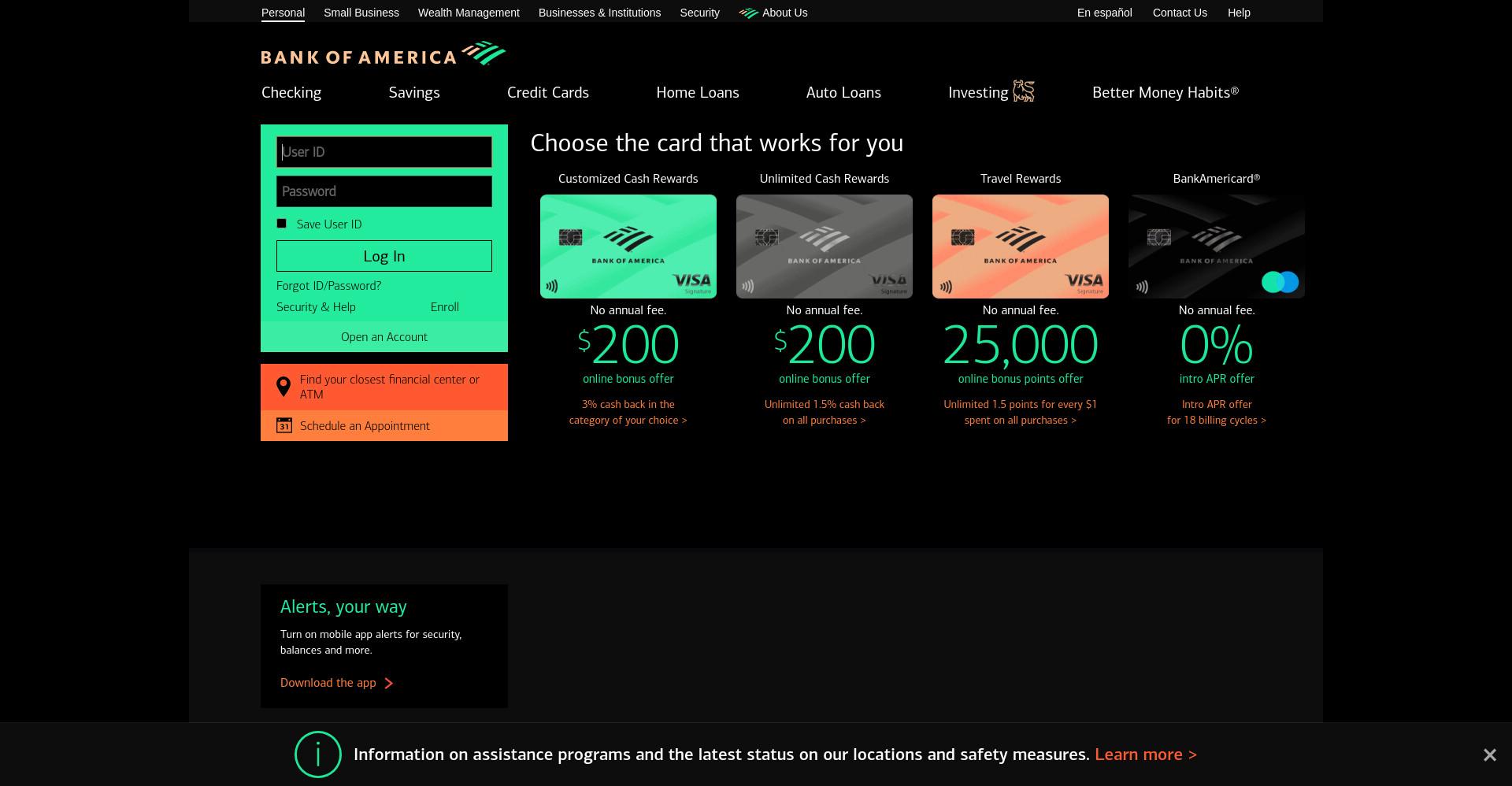Open the Credit Cards menu
The image size is (1512, 786).
coord(548,93)
